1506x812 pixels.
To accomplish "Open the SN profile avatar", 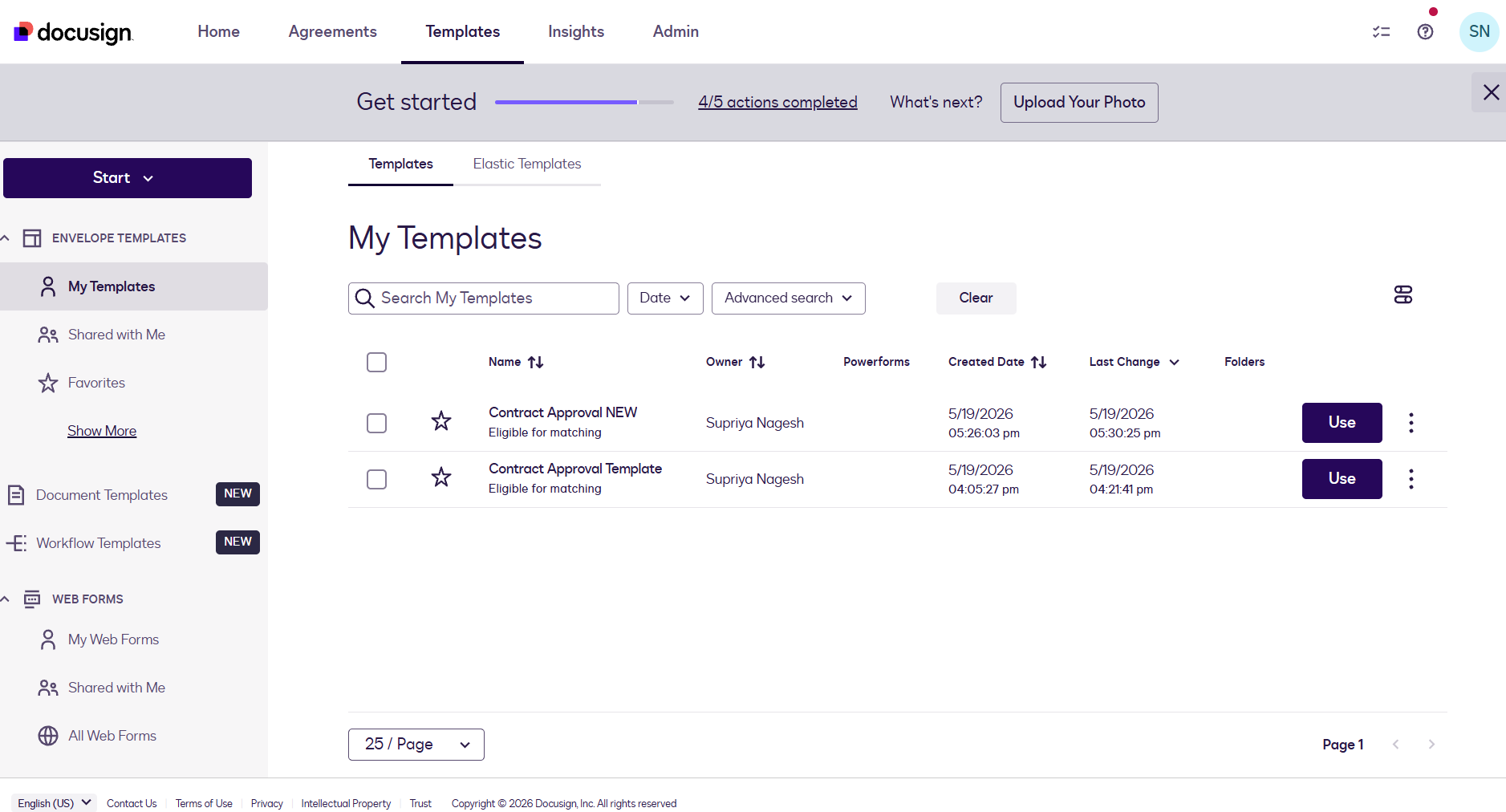I will (1479, 32).
